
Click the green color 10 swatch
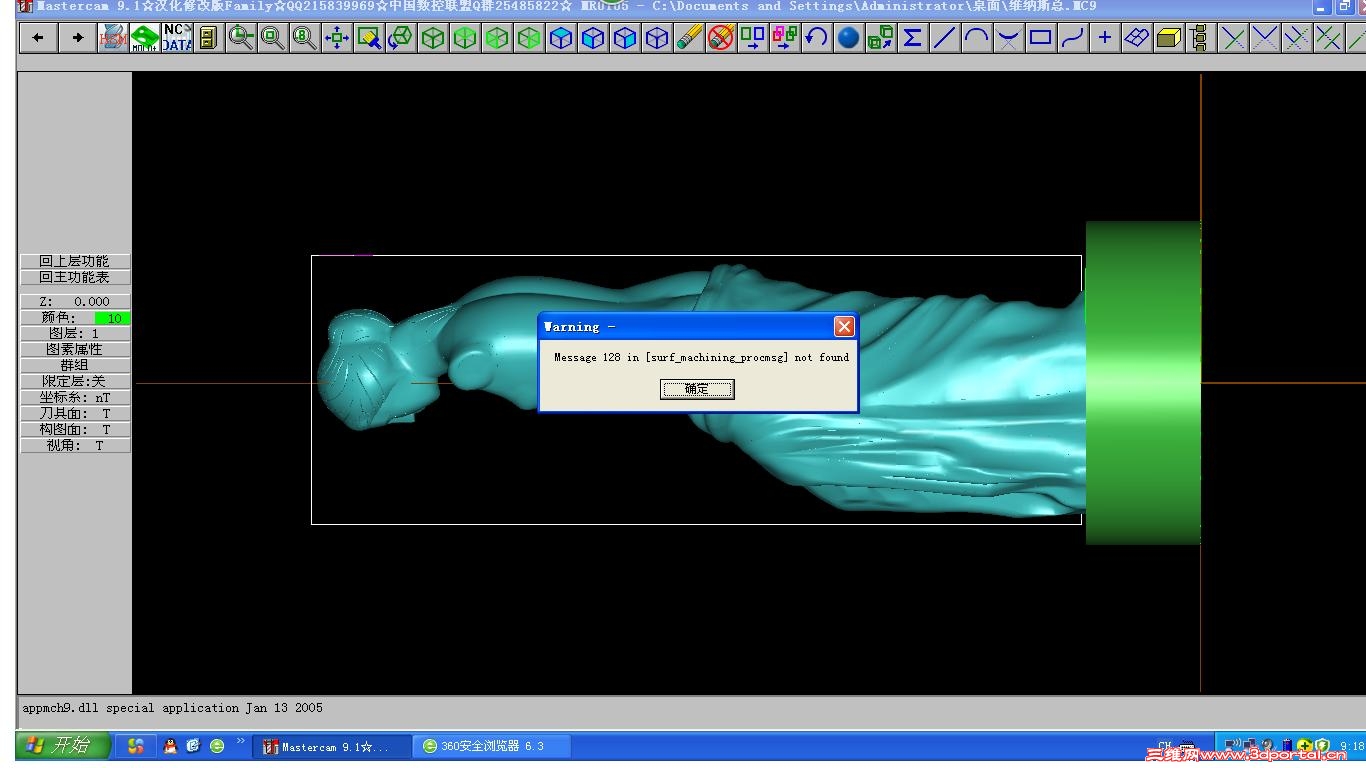click(x=113, y=318)
